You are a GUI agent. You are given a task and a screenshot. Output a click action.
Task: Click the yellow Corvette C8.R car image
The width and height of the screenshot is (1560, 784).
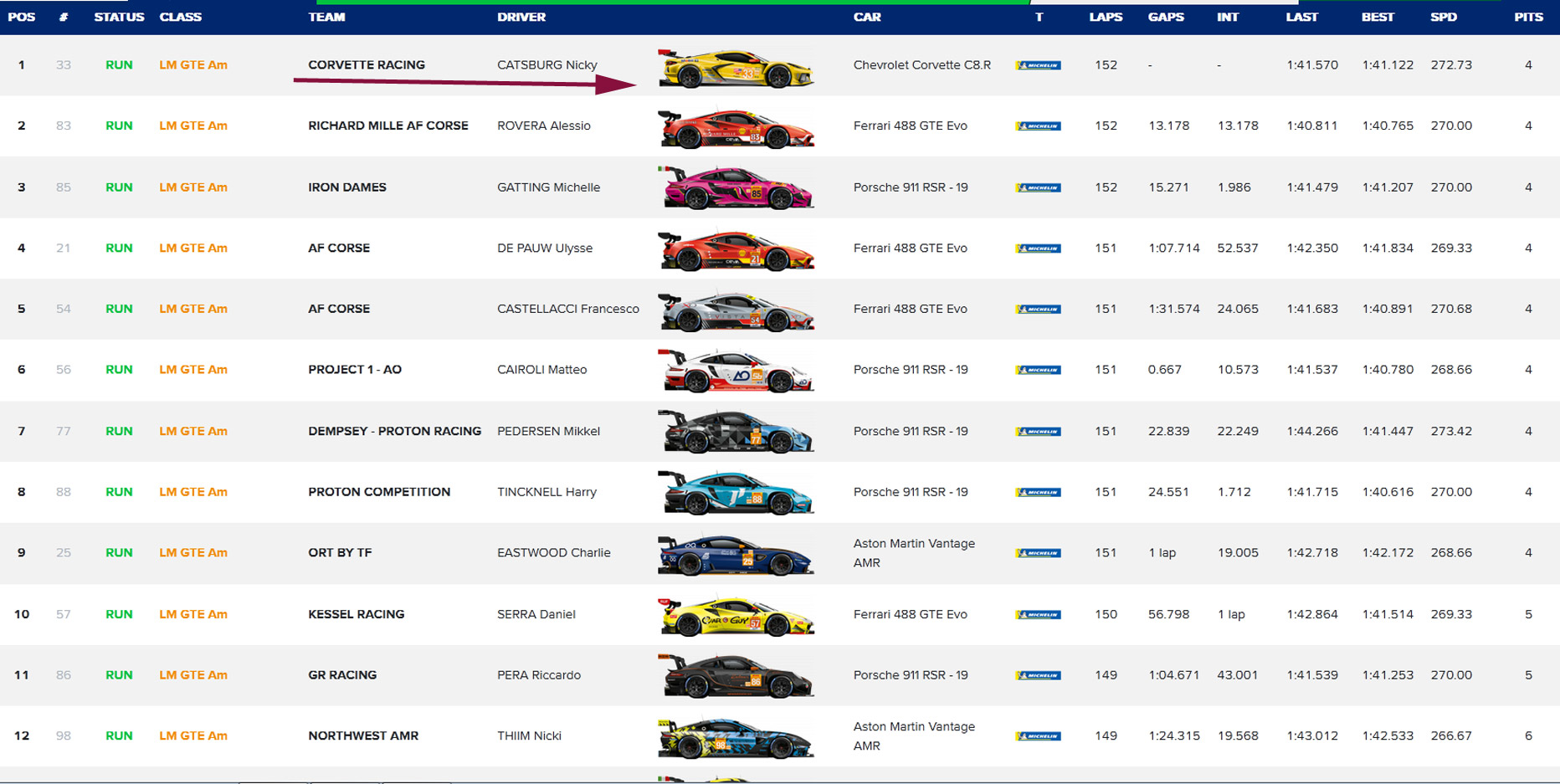pyautogui.click(x=736, y=69)
